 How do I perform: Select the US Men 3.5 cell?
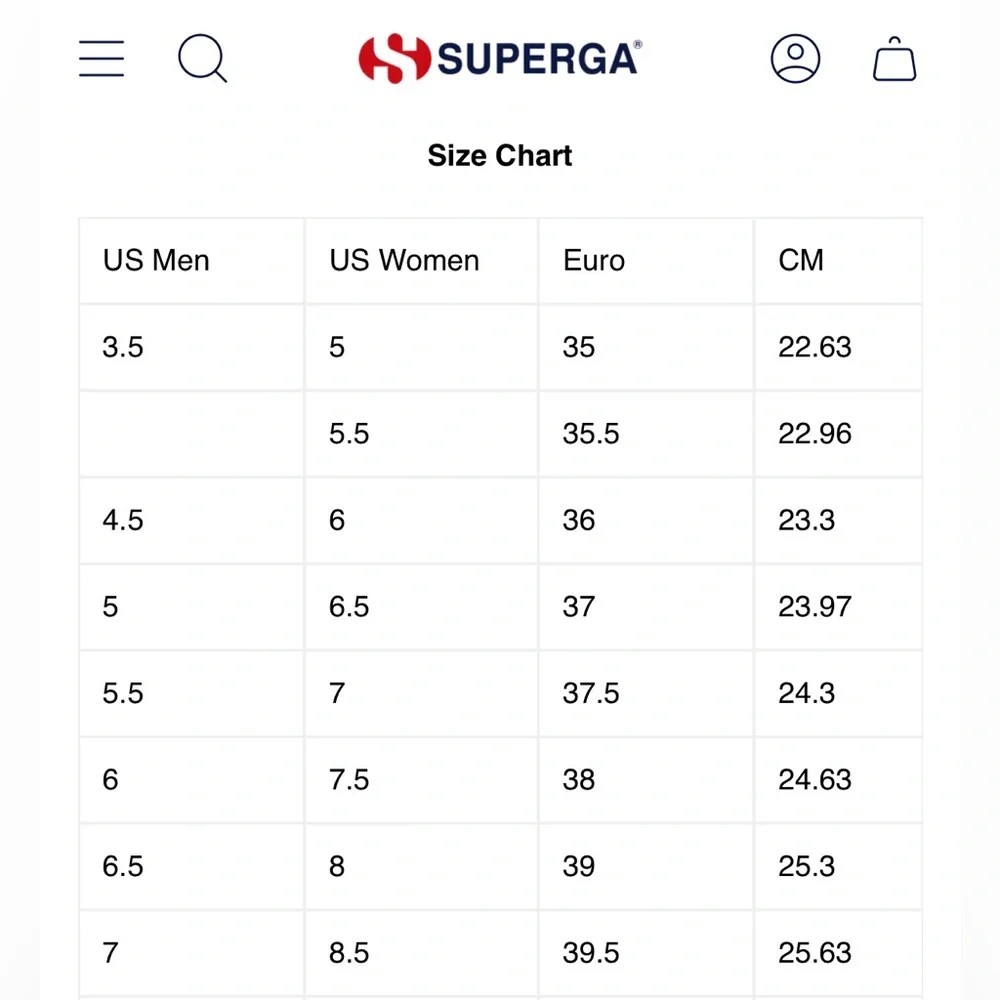[x=191, y=347]
